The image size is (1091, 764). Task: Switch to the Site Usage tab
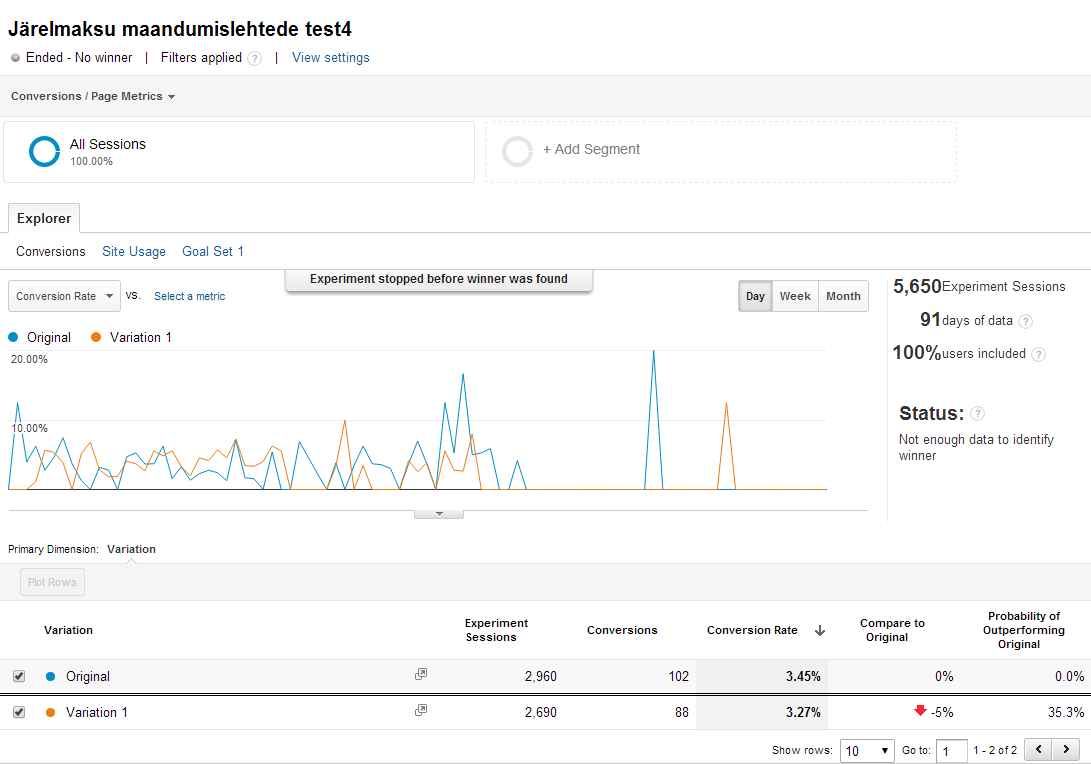[134, 252]
